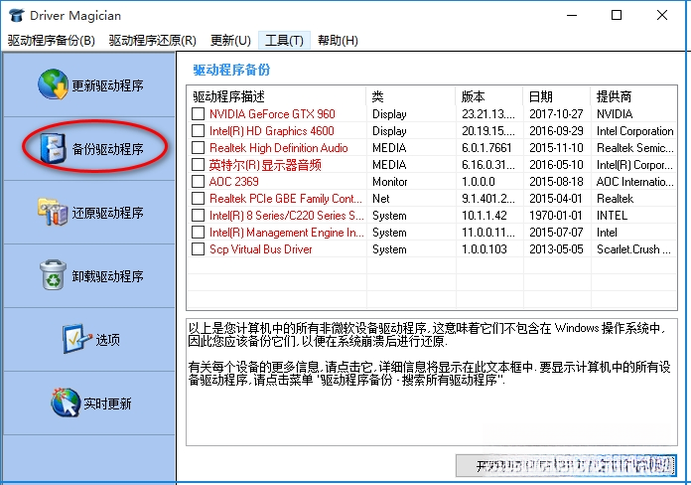Click the uninstall driver recycle bin icon
Screen dimensions: 691x485
53,274
